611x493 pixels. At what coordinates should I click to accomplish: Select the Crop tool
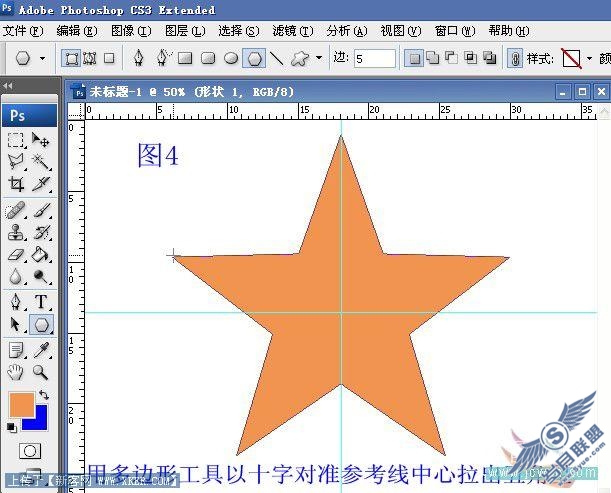pos(16,184)
